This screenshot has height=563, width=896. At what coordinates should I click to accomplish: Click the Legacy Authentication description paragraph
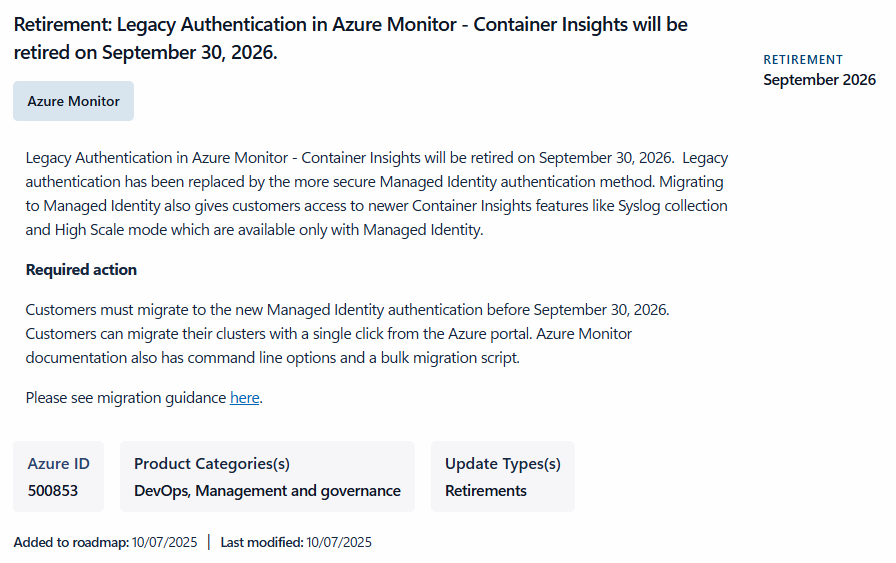[377, 194]
